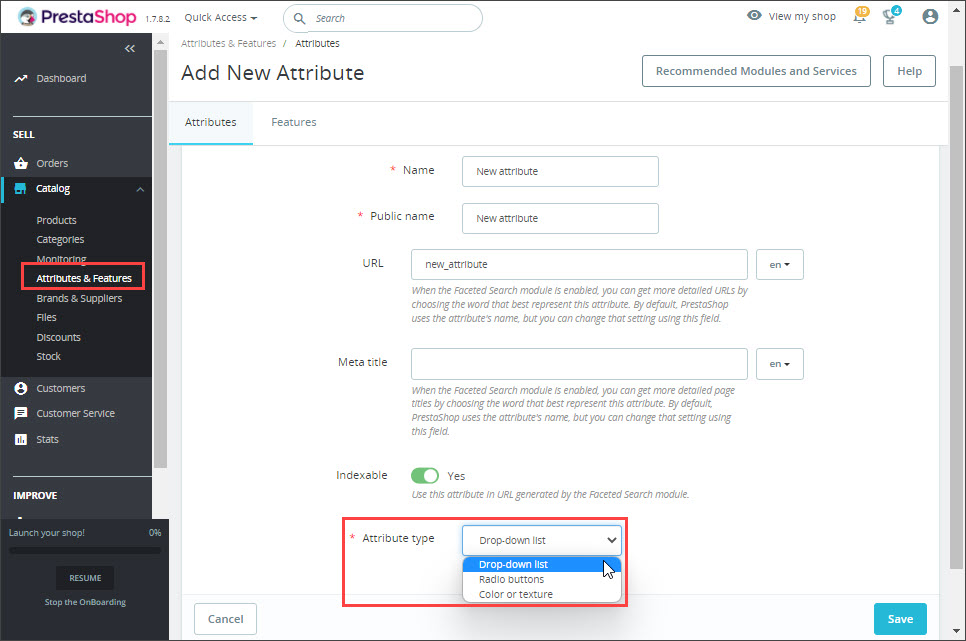Collapse the Catalog menu chevron
Image resolution: width=966 pixels, height=641 pixels.
tap(140, 189)
